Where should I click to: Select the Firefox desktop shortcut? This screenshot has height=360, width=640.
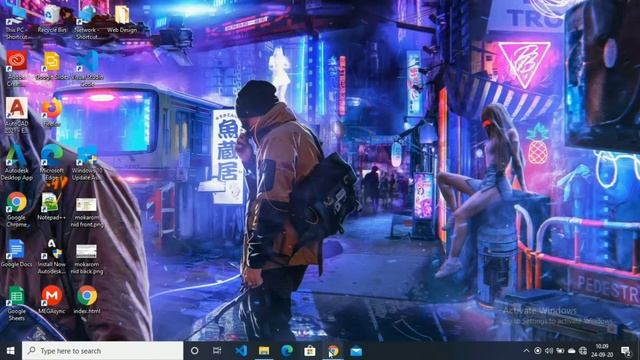52,113
